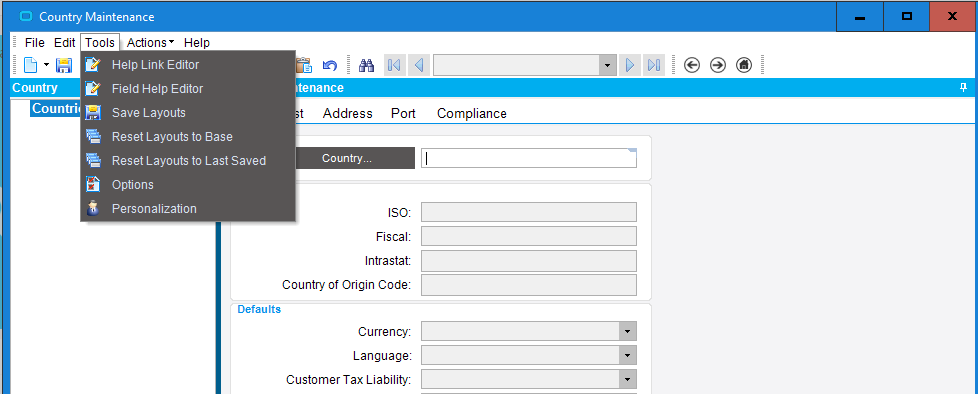Click the Forward circular arrow icon

718,65
